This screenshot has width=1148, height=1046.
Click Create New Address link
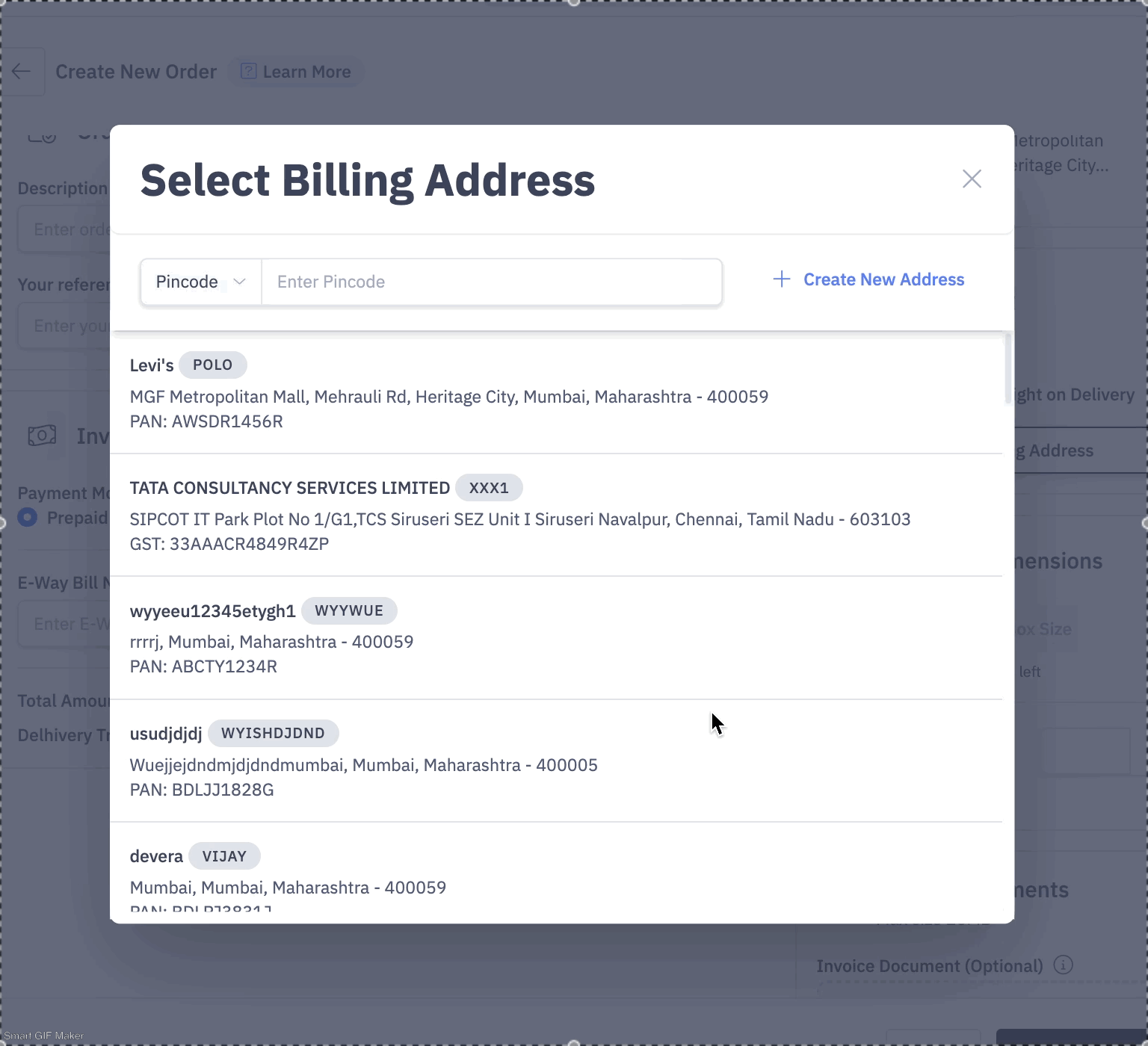883,279
